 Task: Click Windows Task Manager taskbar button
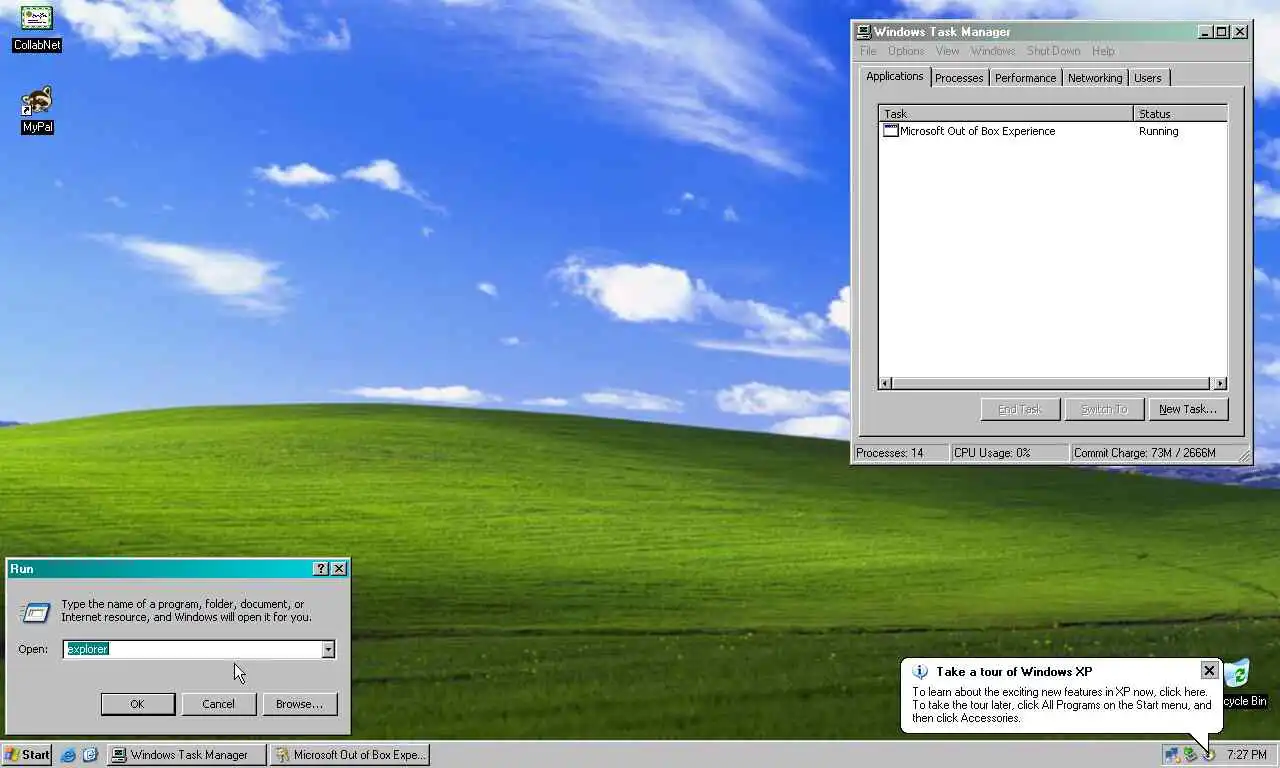(187, 755)
